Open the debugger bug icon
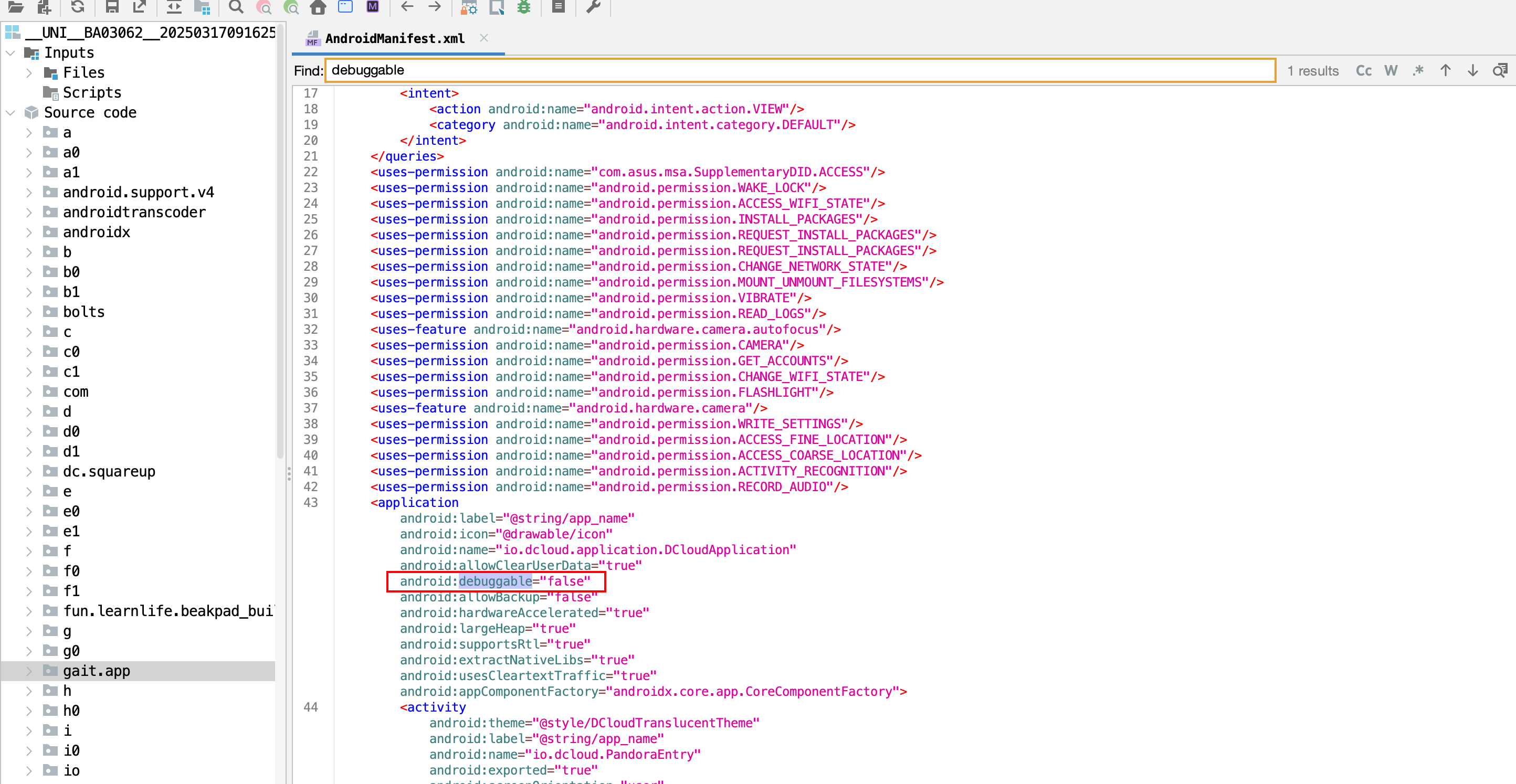This screenshot has width=1516, height=784. (523, 7)
